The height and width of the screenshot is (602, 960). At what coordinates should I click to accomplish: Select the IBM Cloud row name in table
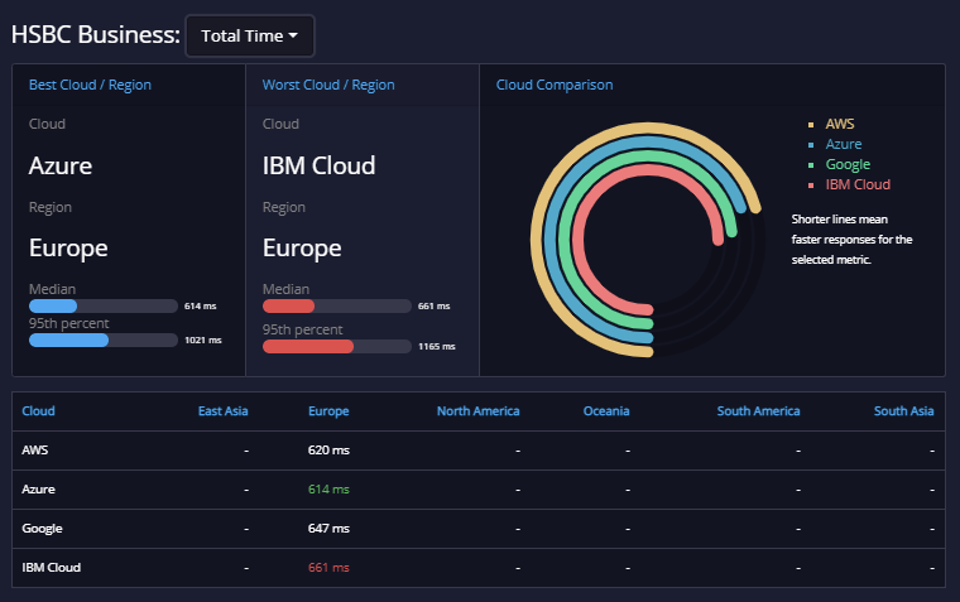51,568
